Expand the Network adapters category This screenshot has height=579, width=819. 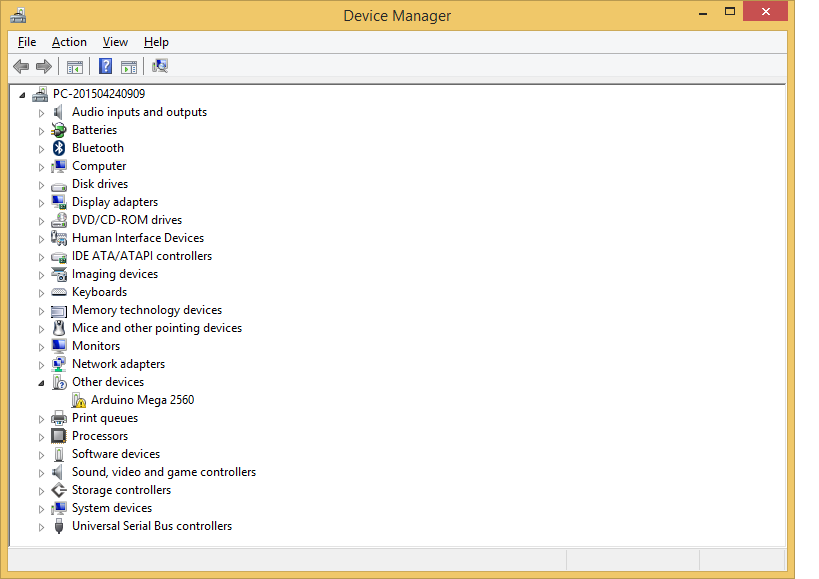point(42,365)
